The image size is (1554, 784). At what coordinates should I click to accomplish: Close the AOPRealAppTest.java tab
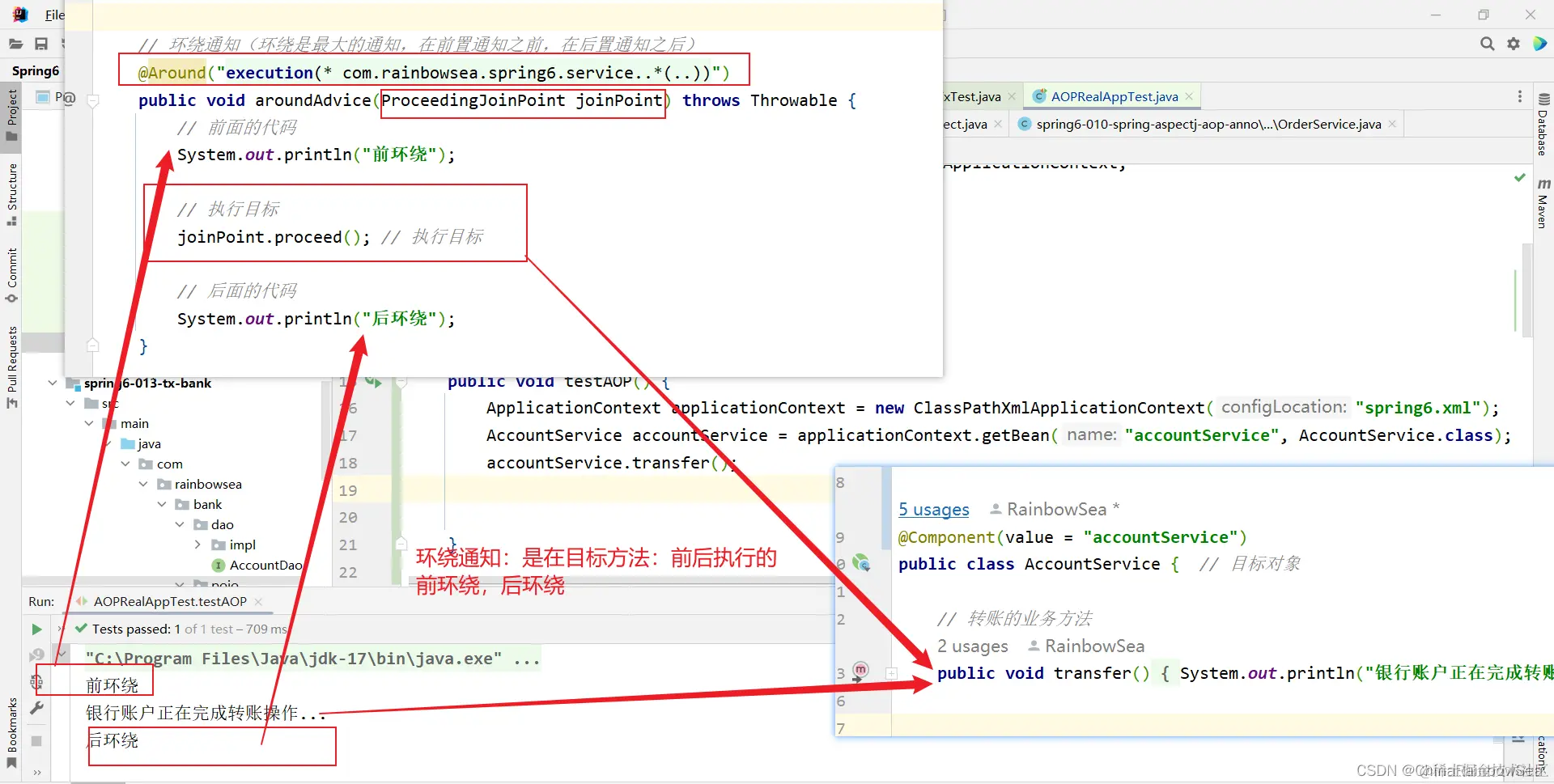click(1189, 96)
